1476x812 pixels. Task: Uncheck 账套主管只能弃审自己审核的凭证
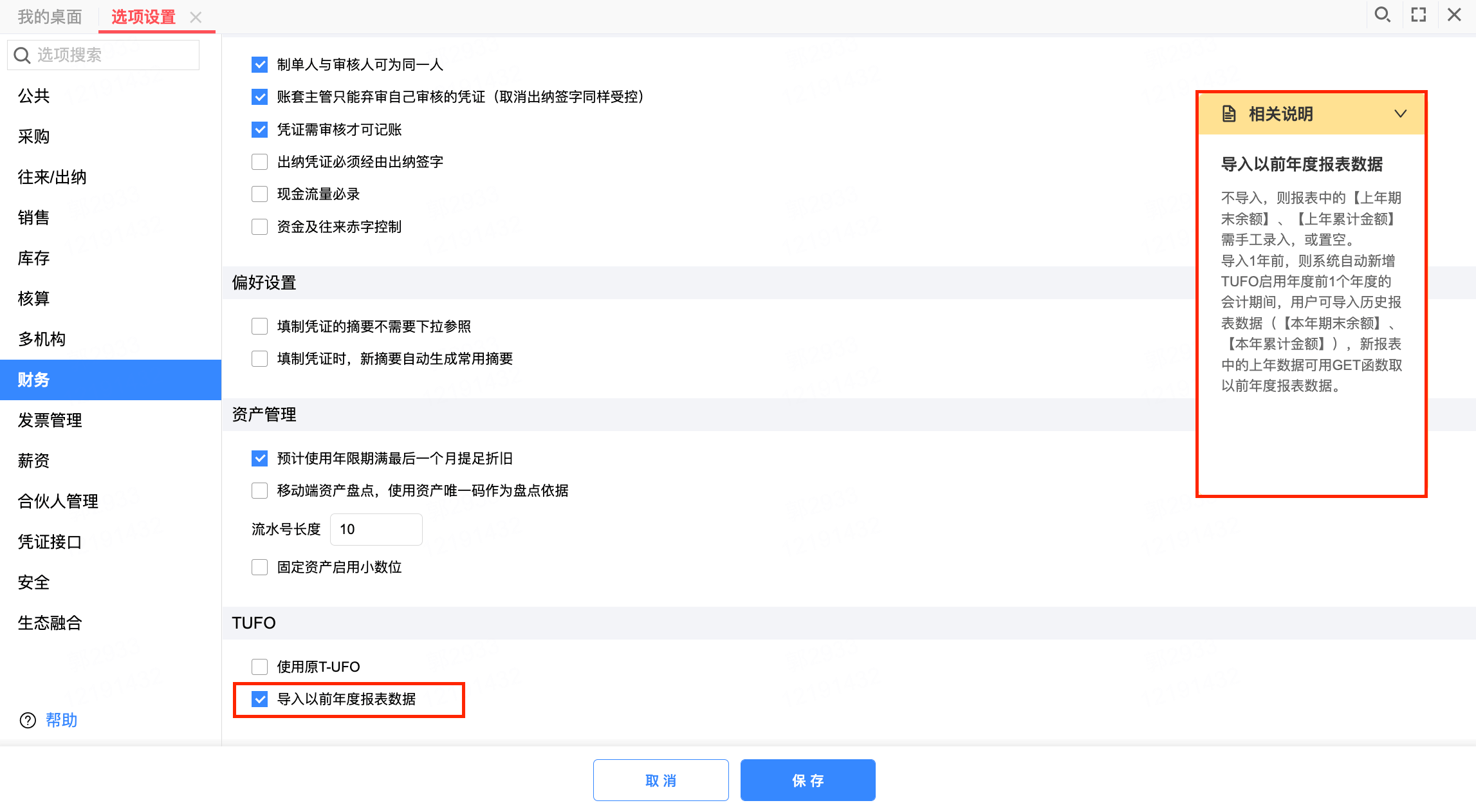259,97
